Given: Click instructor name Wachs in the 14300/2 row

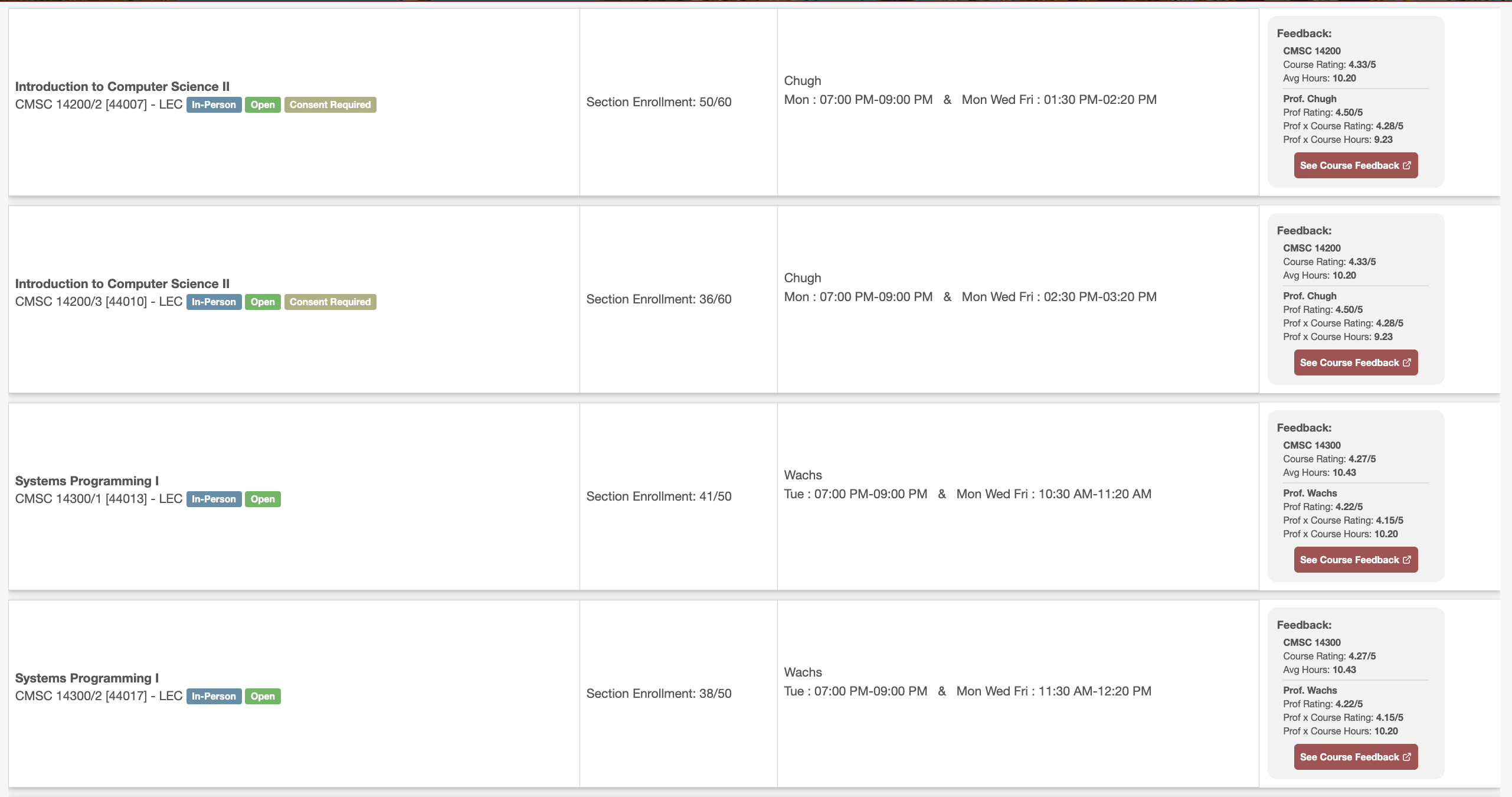Looking at the screenshot, I should click(x=803, y=672).
